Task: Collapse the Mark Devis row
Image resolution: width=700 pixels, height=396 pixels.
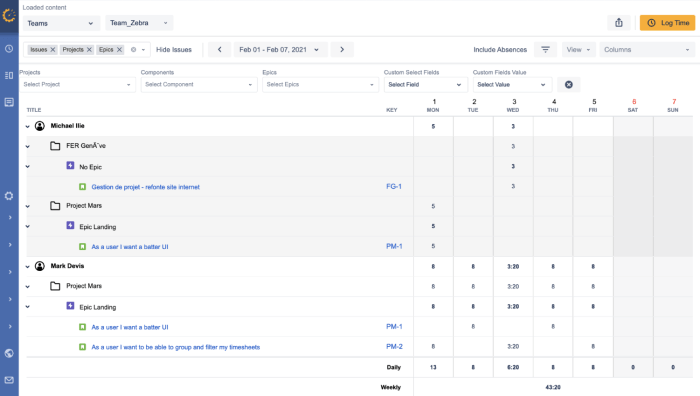Action: 28,267
